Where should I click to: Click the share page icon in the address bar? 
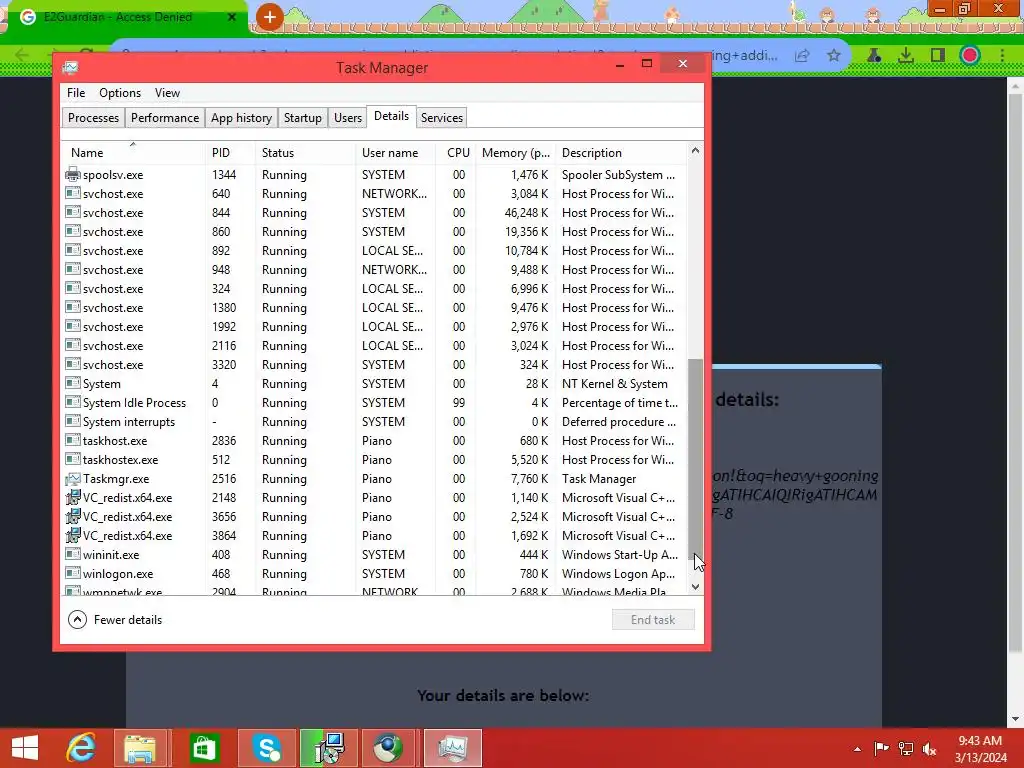point(802,56)
